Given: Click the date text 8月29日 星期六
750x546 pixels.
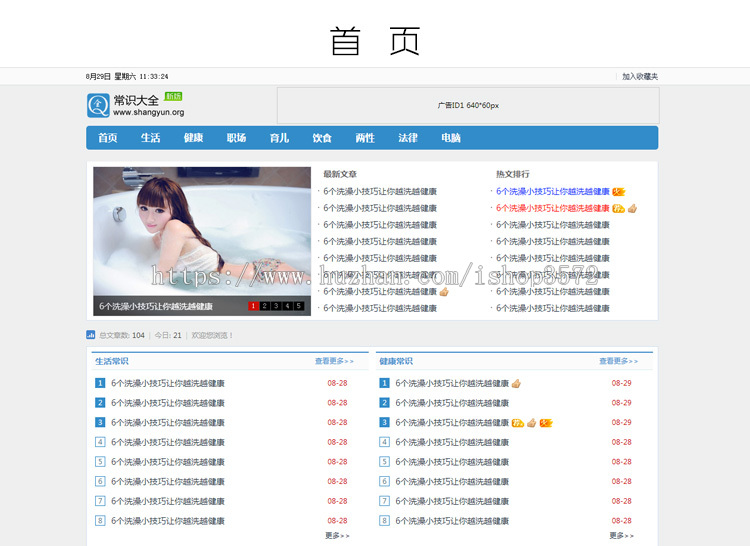Looking at the screenshot, I should point(111,76).
